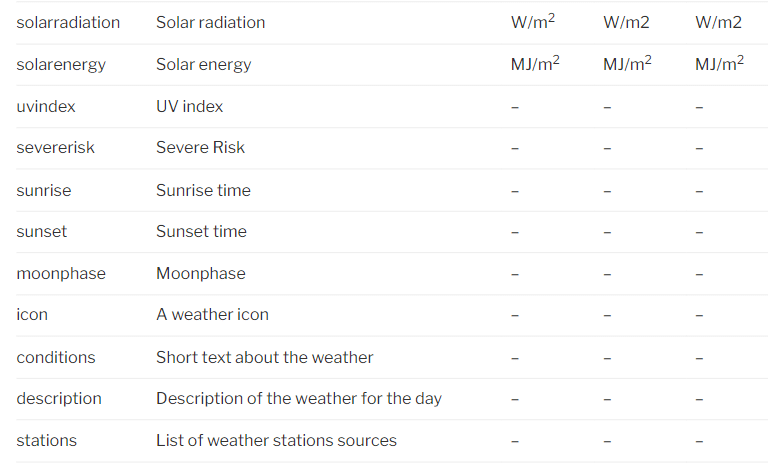Select 'Short text about the weather' description
Screen dimensions: 768x471
tap(264, 357)
